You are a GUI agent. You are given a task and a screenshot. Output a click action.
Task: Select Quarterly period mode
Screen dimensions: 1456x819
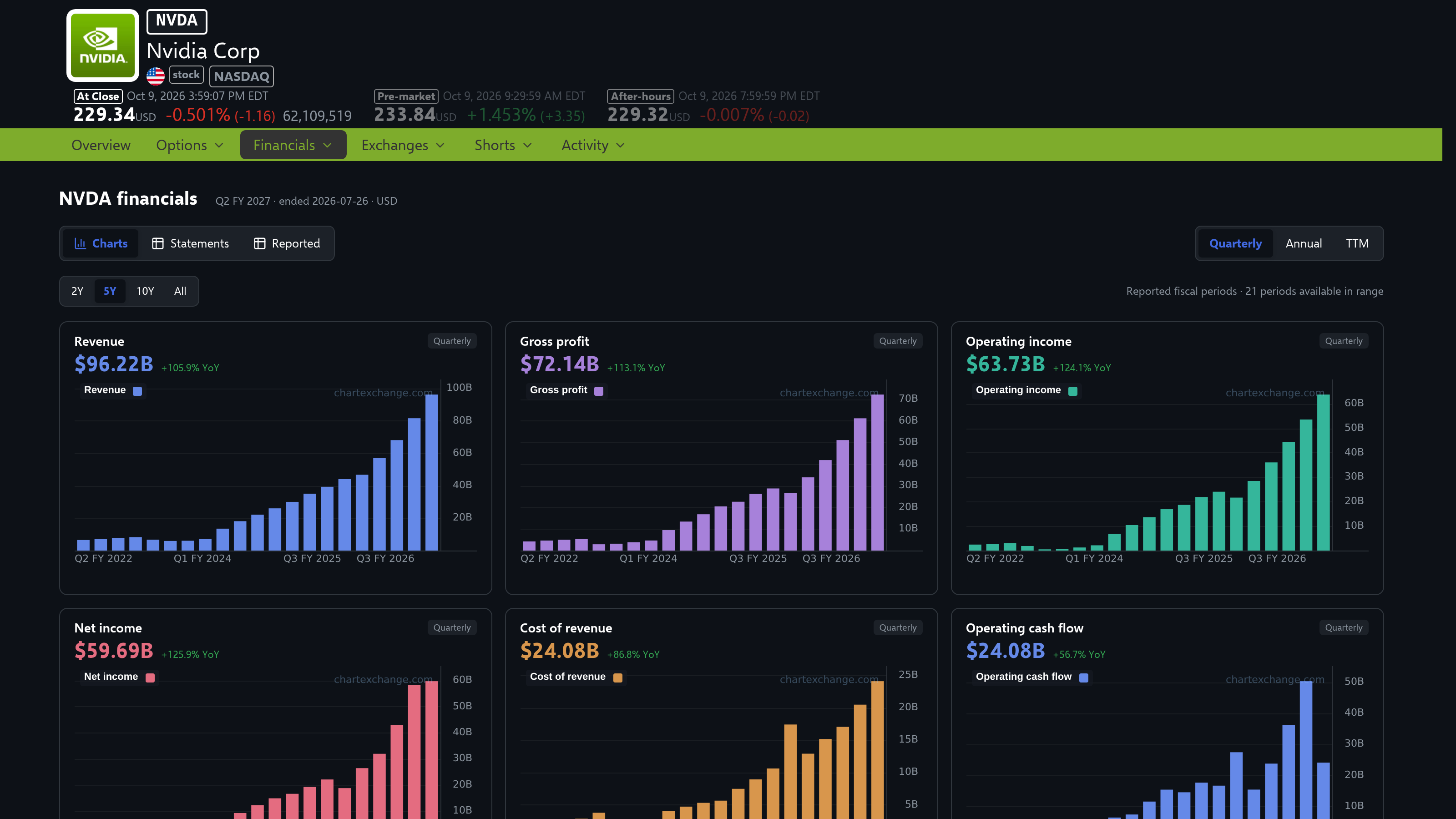pyautogui.click(x=1236, y=243)
